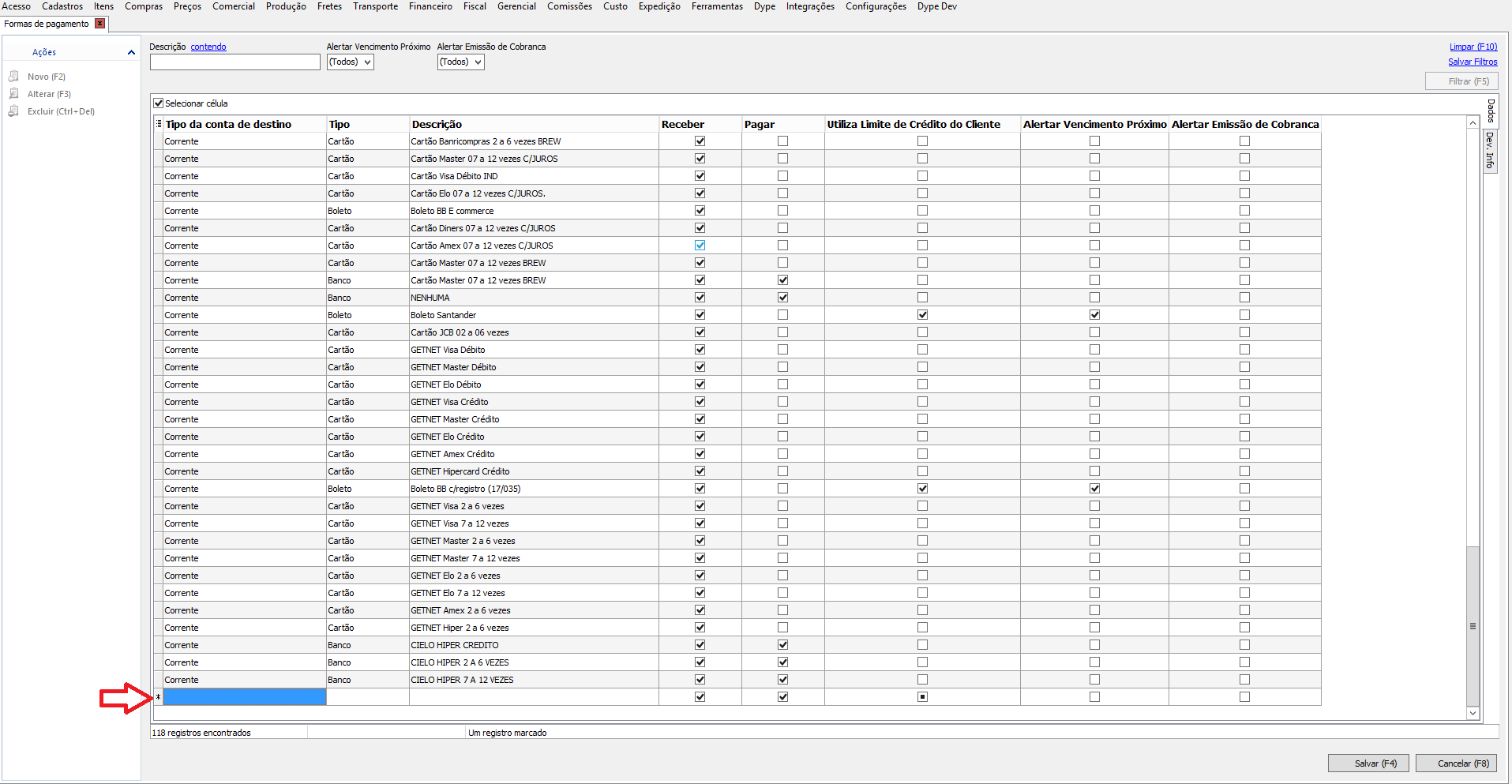Collapse the Ações panel

[131, 52]
